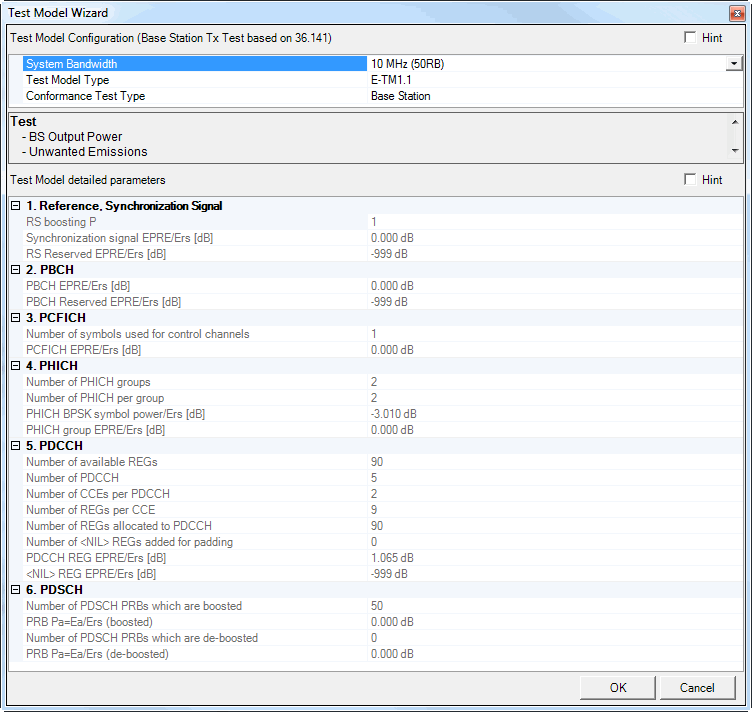The height and width of the screenshot is (712, 752).
Task: Click the 6. PDSCH heading label
Action: 54,589
